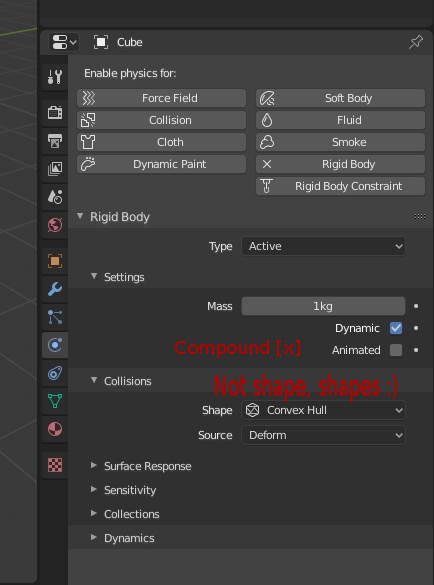Open the editor type selector menu
The image size is (434, 585).
pyautogui.click(x=64, y=42)
